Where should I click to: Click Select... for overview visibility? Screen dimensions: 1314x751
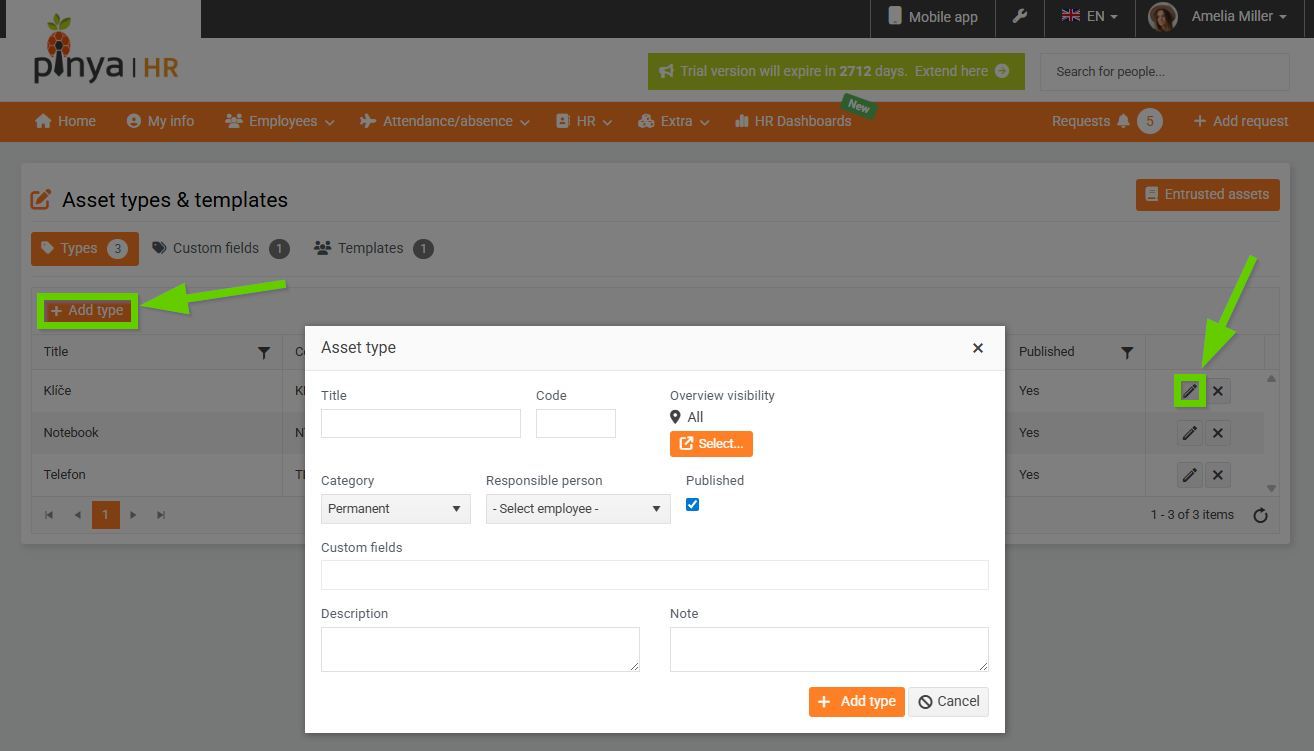pyautogui.click(x=711, y=444)
